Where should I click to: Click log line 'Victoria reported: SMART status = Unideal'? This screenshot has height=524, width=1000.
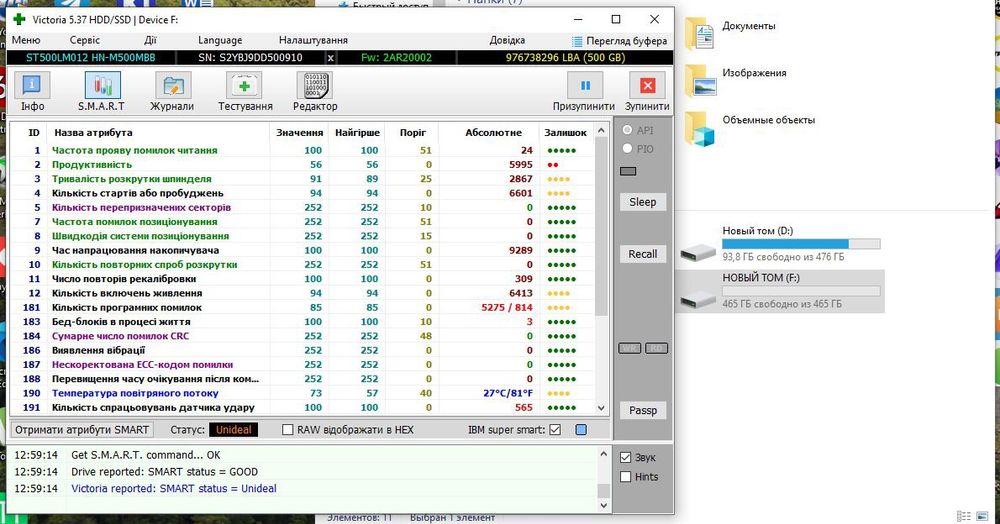point(173,489)
